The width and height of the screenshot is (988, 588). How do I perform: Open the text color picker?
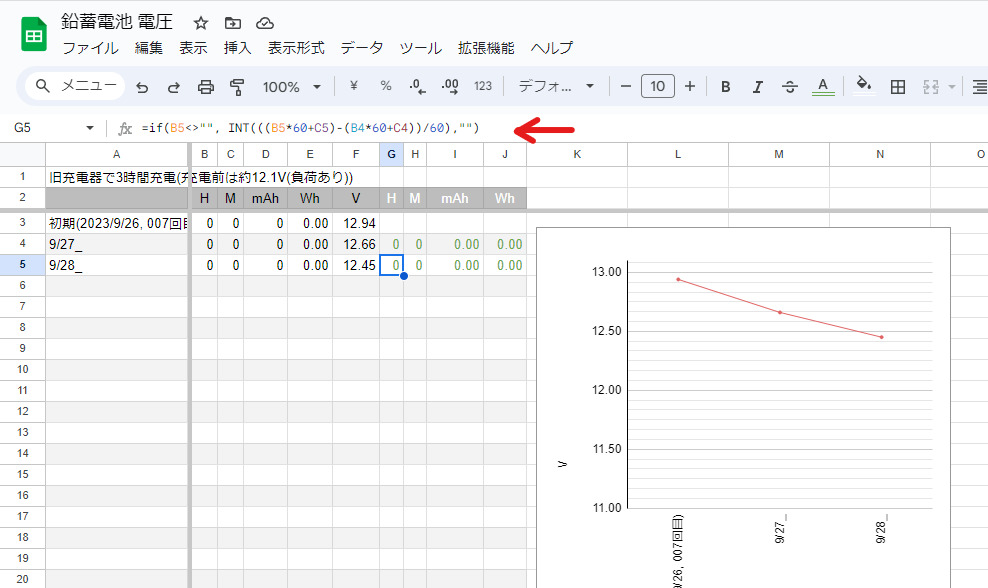pyautogui.click(x=823, y=87)
